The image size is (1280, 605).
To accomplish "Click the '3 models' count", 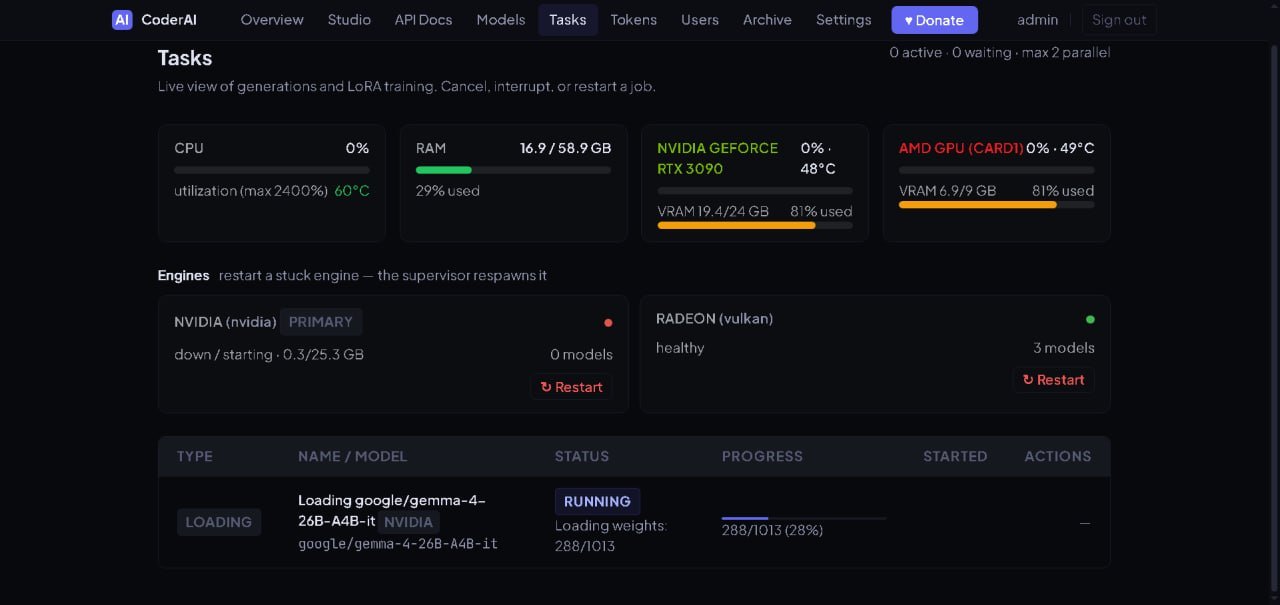I will pyautogui.click(x=1064, y=348).
